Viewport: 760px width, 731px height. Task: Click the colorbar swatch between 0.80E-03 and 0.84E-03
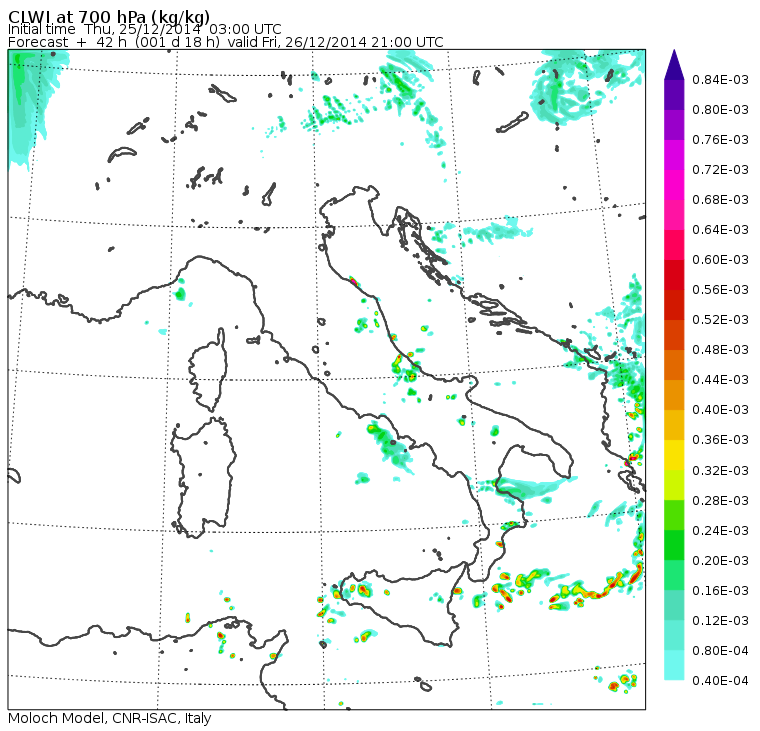[674, 95]
